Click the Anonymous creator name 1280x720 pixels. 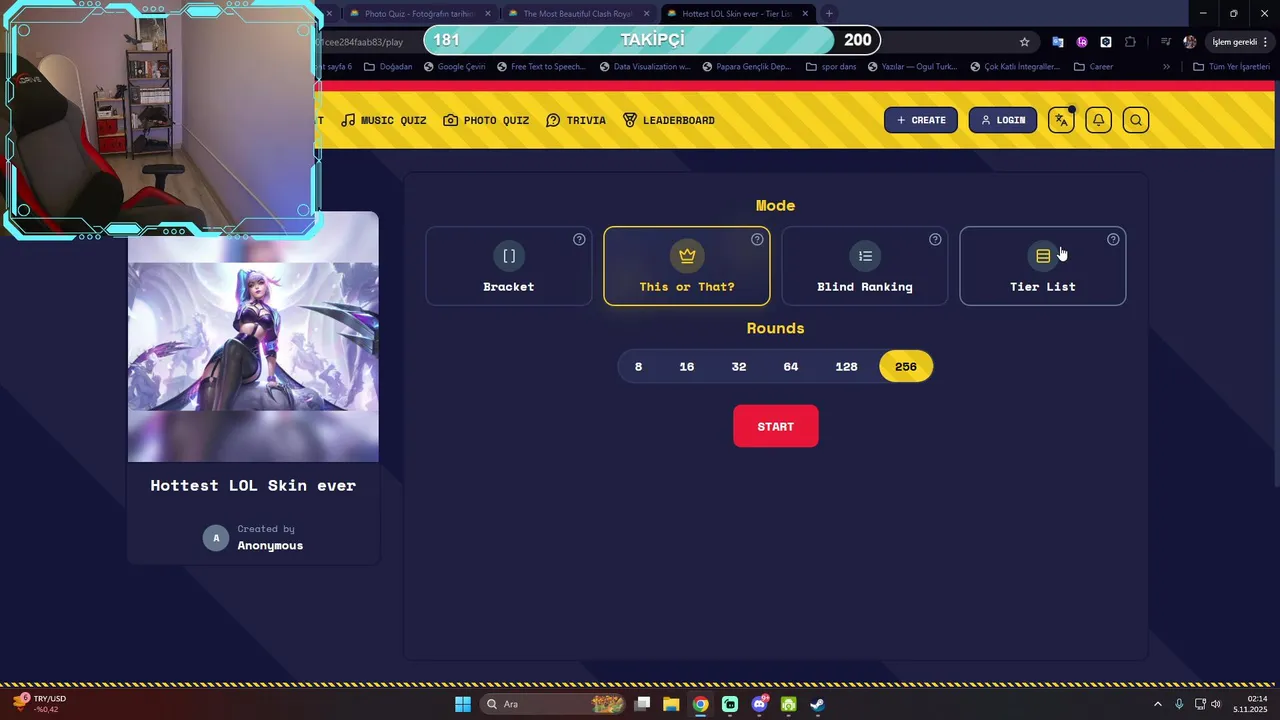(x=270, y=545)
